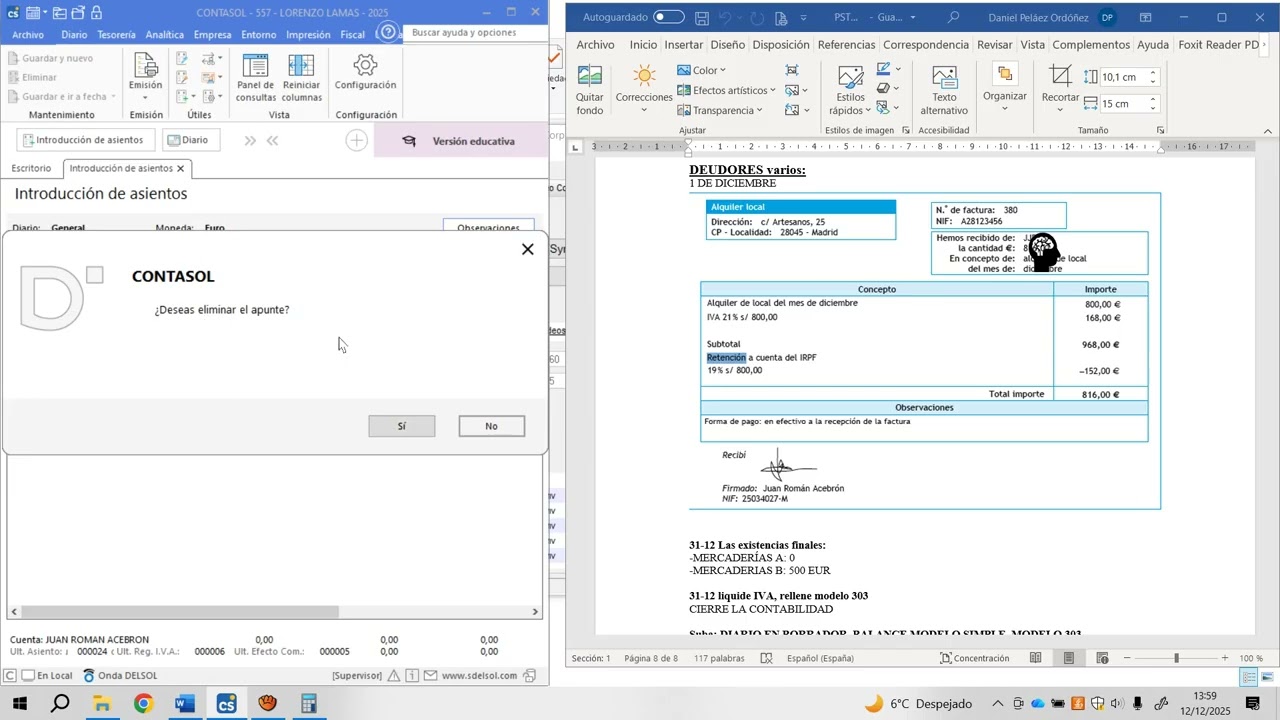Screen dimensions: 1280x720
Task: Open the Estilos de imagen dialog launcher
Action: [x=906, y=130]
